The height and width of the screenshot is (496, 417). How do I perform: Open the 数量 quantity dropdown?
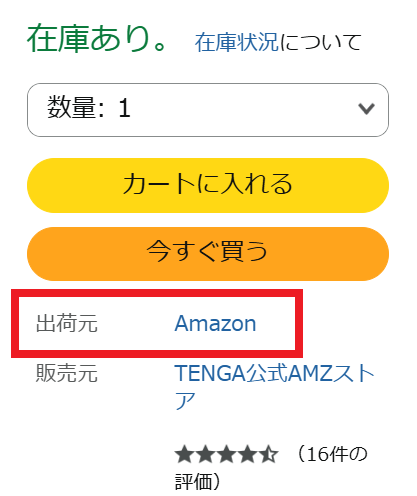pyautogui.click(x=208, y=110)
